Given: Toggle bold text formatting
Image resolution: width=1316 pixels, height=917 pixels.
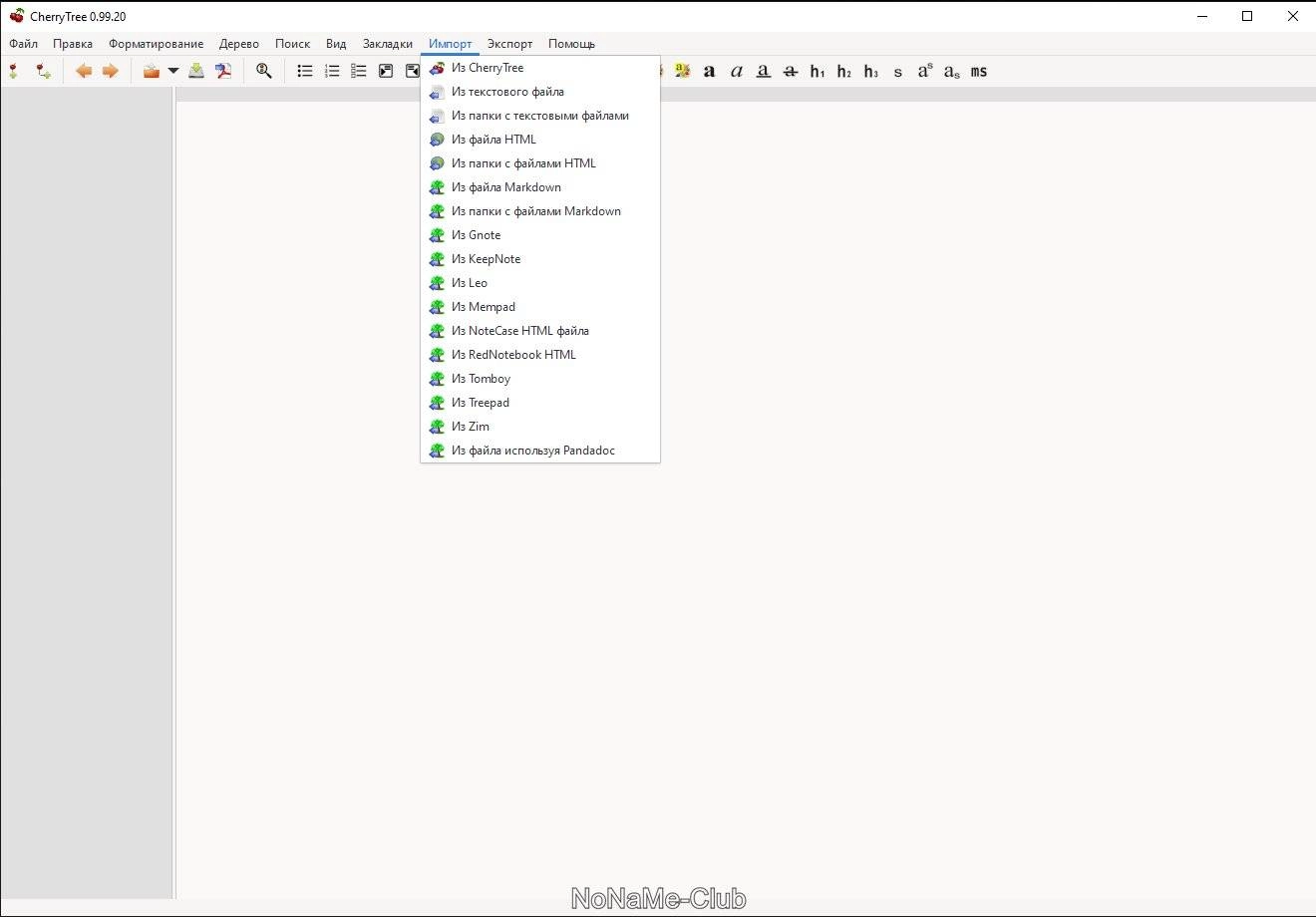Looking at the screenshot, I should point(709,71).
